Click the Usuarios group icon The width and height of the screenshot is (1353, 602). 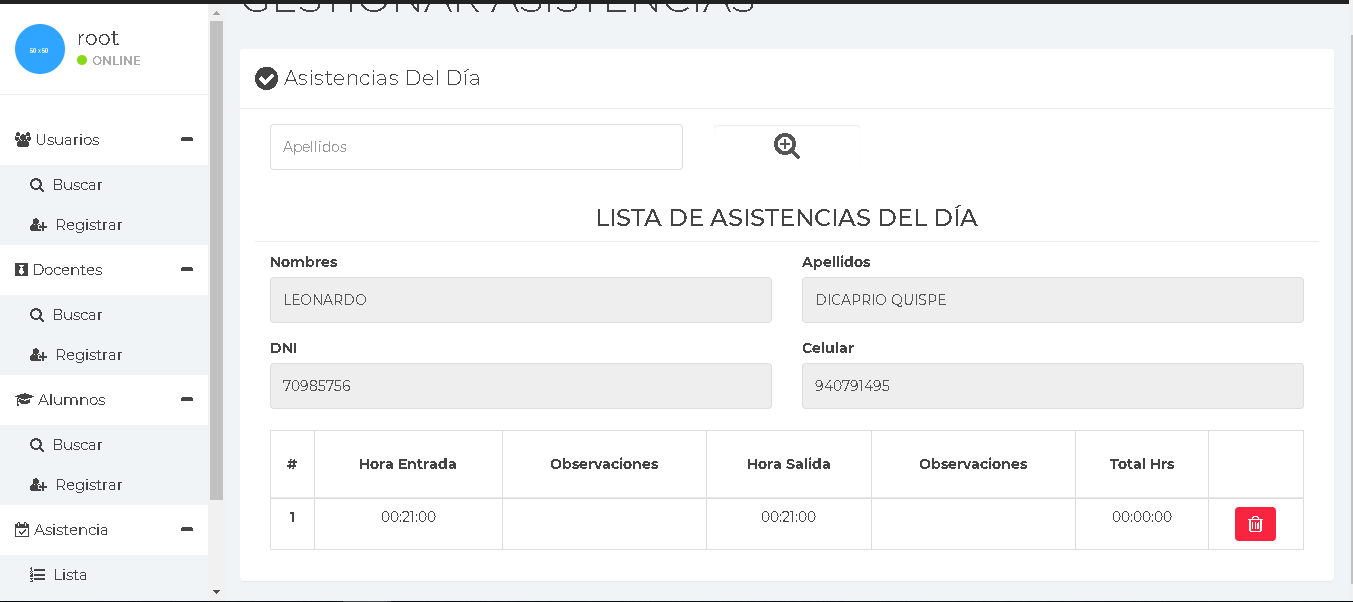23,140
